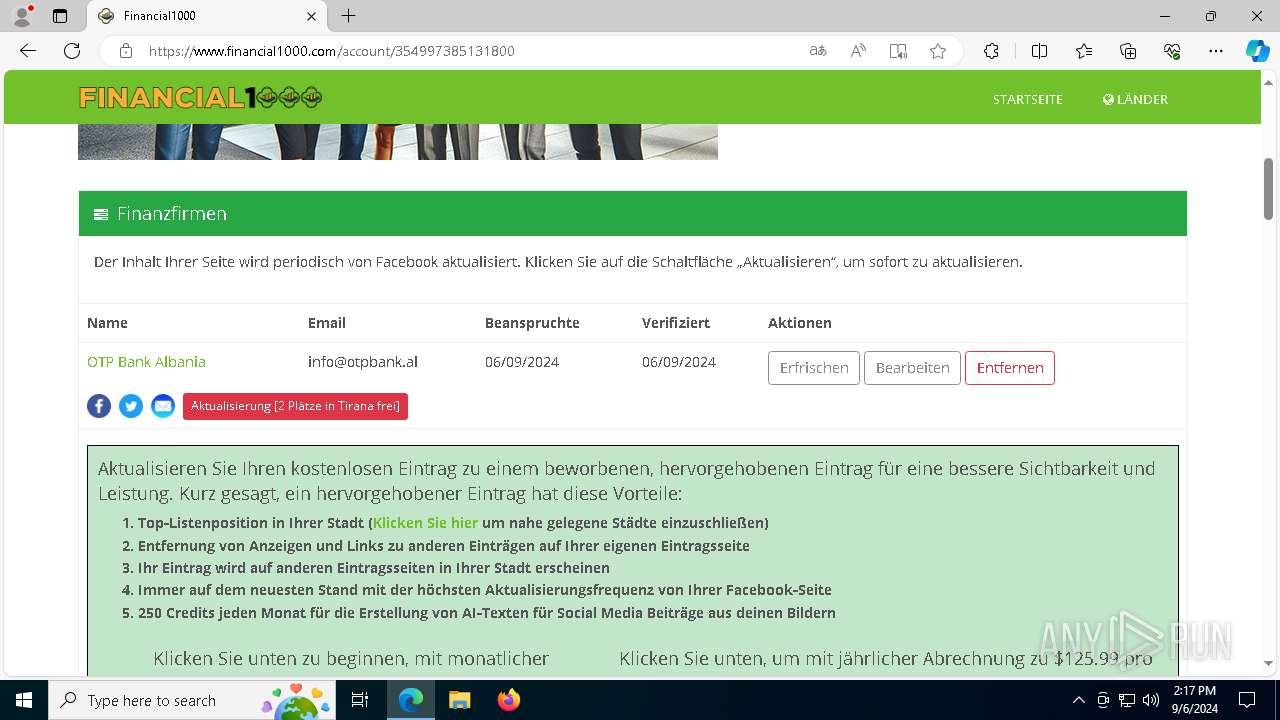The image size is (1280, 720).
Task: Open the Copilot sidebar icon
Action: (1257, 51)
